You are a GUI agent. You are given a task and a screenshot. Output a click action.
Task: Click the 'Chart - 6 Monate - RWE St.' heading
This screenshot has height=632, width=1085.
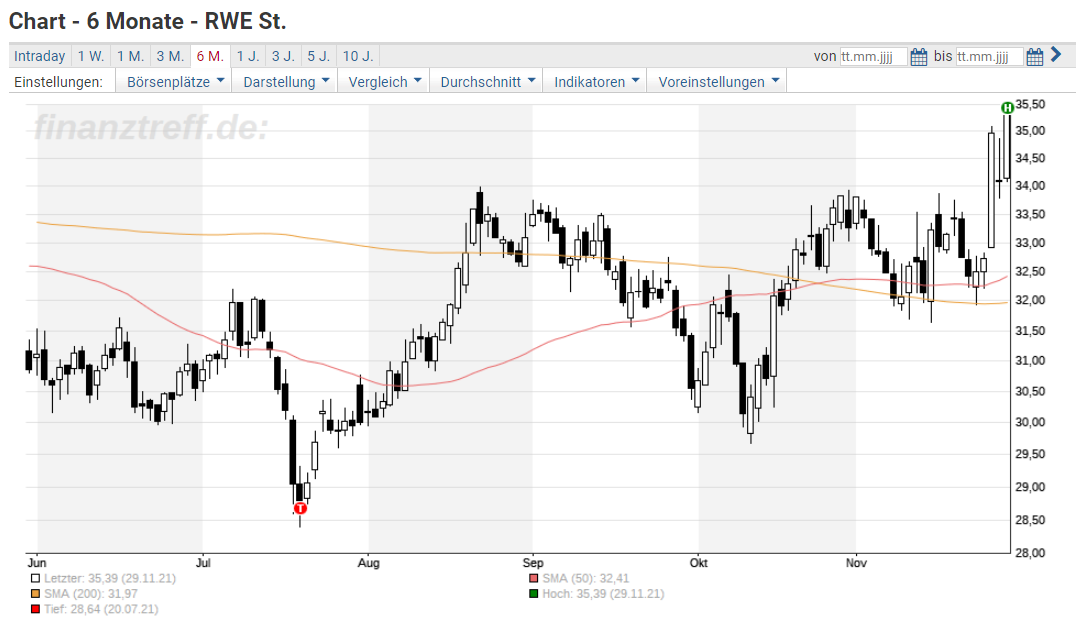pos(147,21)
